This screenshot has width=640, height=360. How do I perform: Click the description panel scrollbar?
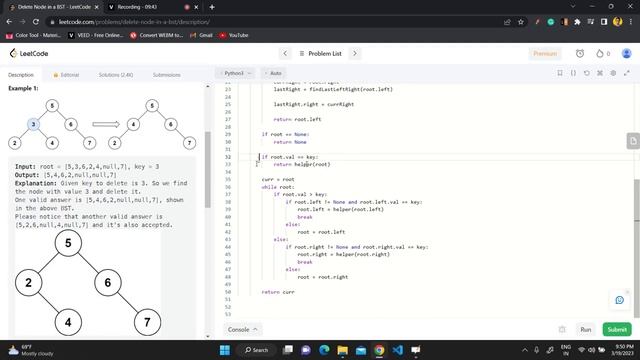208,169
